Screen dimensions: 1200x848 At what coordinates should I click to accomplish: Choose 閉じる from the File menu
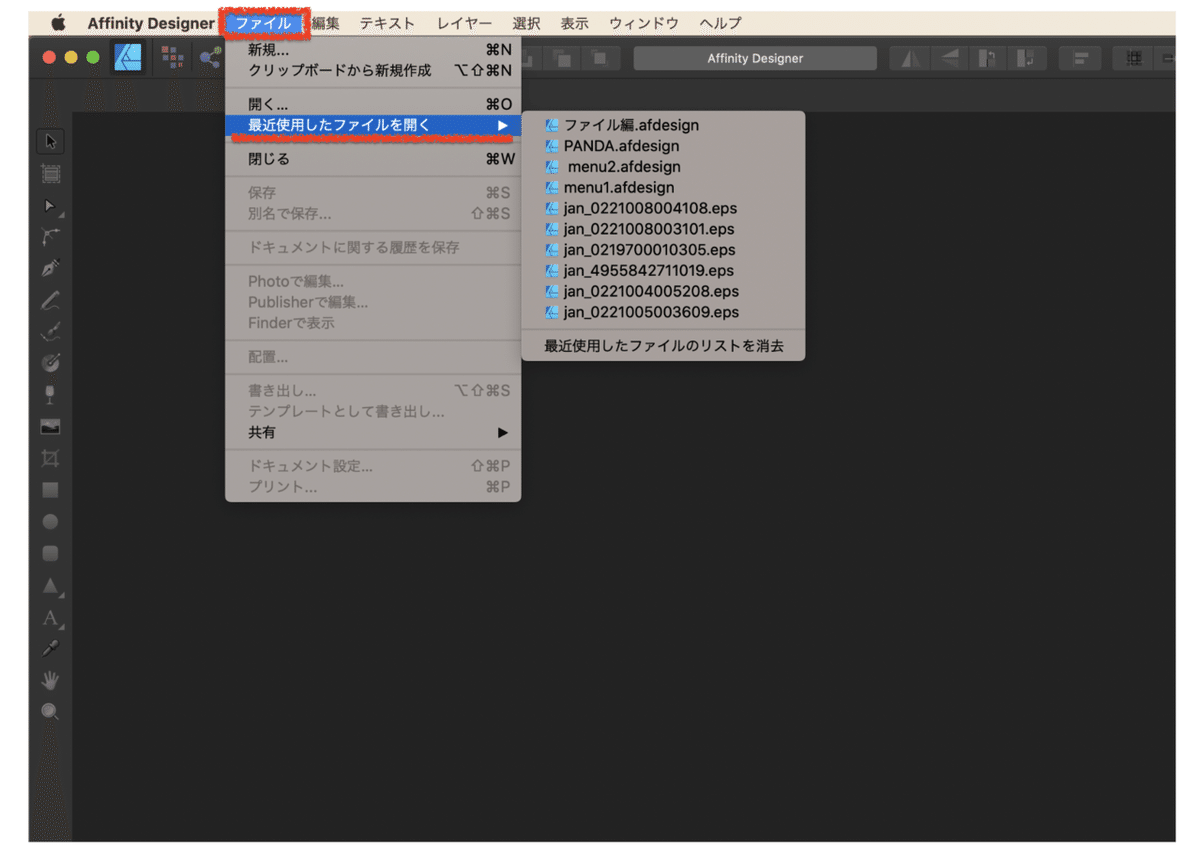pyautogui.click(x=373, y=159)
